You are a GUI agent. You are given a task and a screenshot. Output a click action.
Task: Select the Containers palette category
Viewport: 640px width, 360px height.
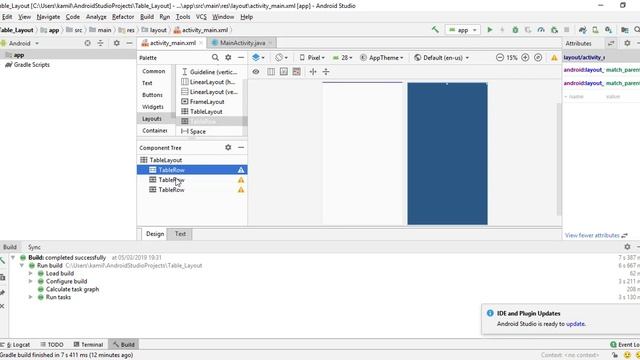(x=155, y=131)
